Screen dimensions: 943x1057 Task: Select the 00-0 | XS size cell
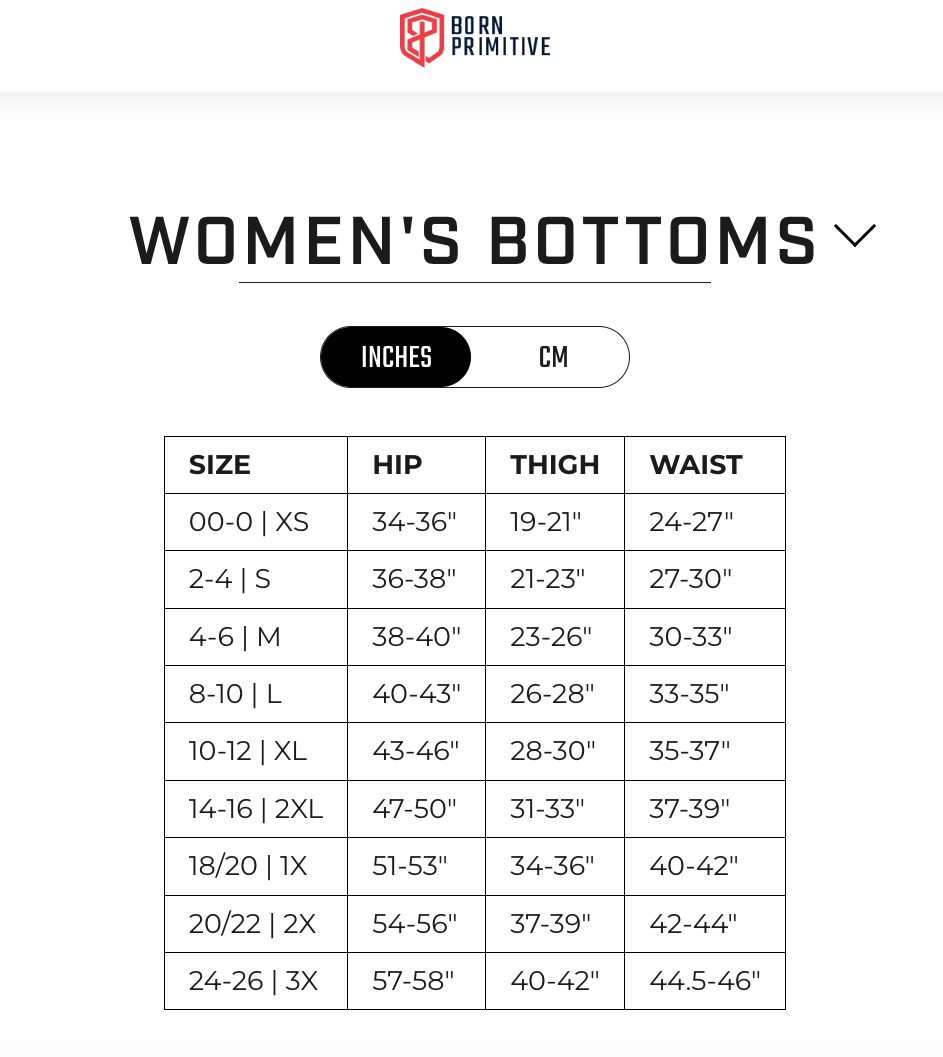[x=249, y=522]
